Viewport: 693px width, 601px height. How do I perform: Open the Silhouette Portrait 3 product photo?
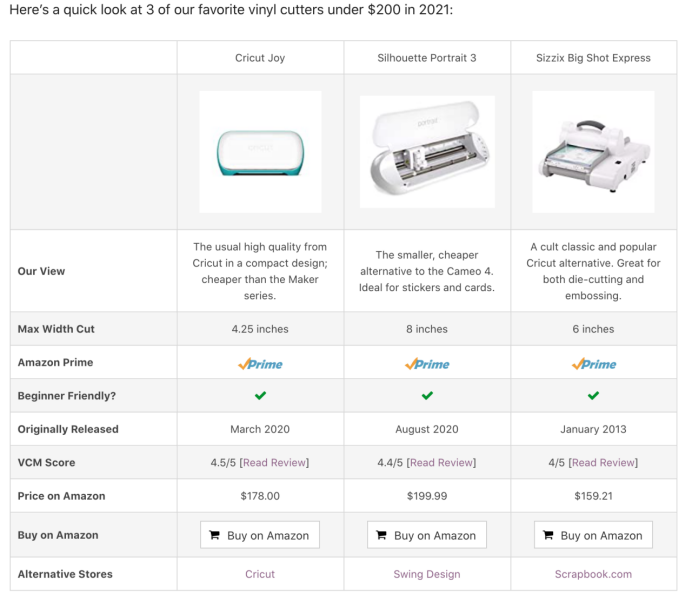427,152
